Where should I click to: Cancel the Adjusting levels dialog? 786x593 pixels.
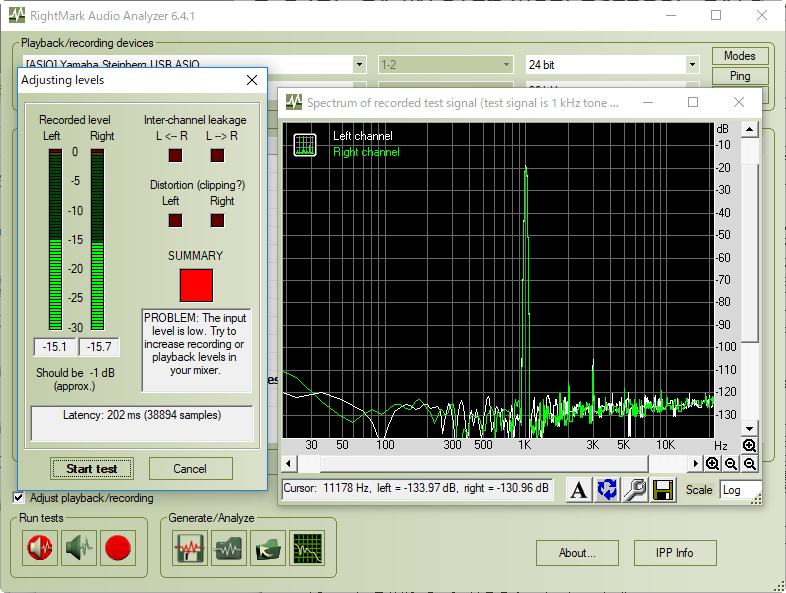pyautogui.click(x=190, y=469)
